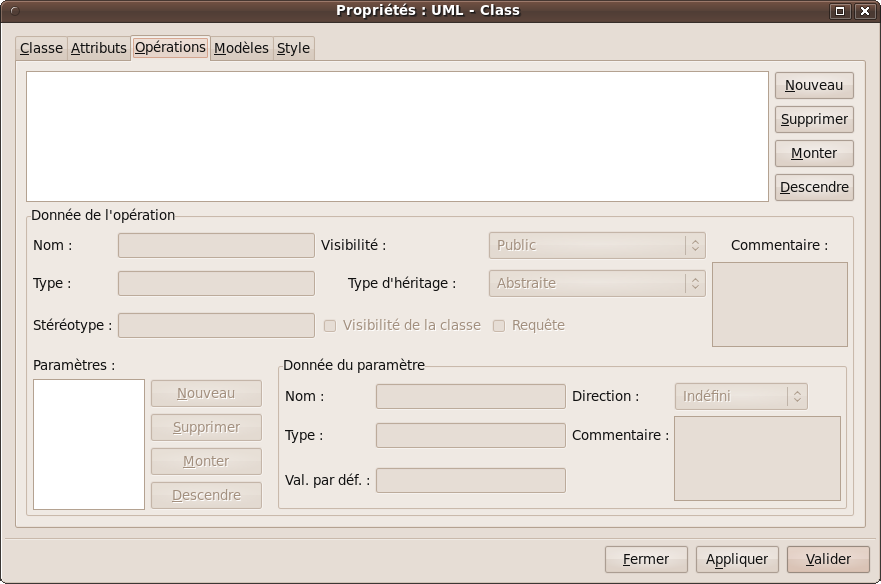881x584 pixels.
Task: Click the operation Nom input field
Action: click(216, 245)
